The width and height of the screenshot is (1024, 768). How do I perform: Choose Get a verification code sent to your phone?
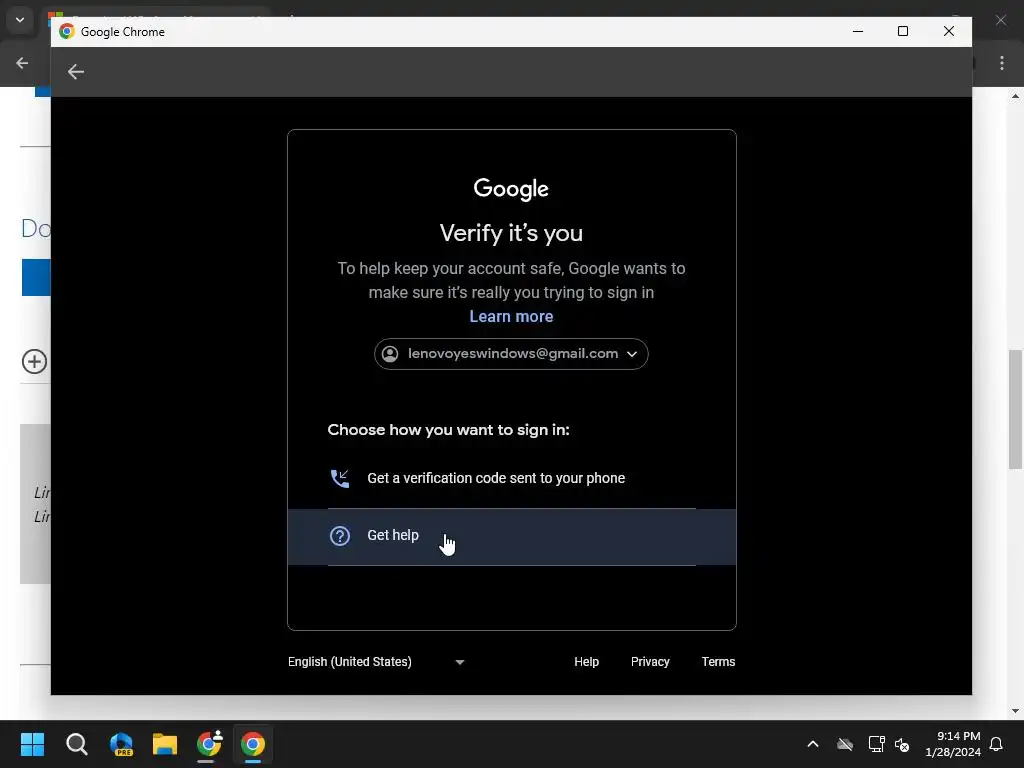pyautogui.click(x=511, y=479)
